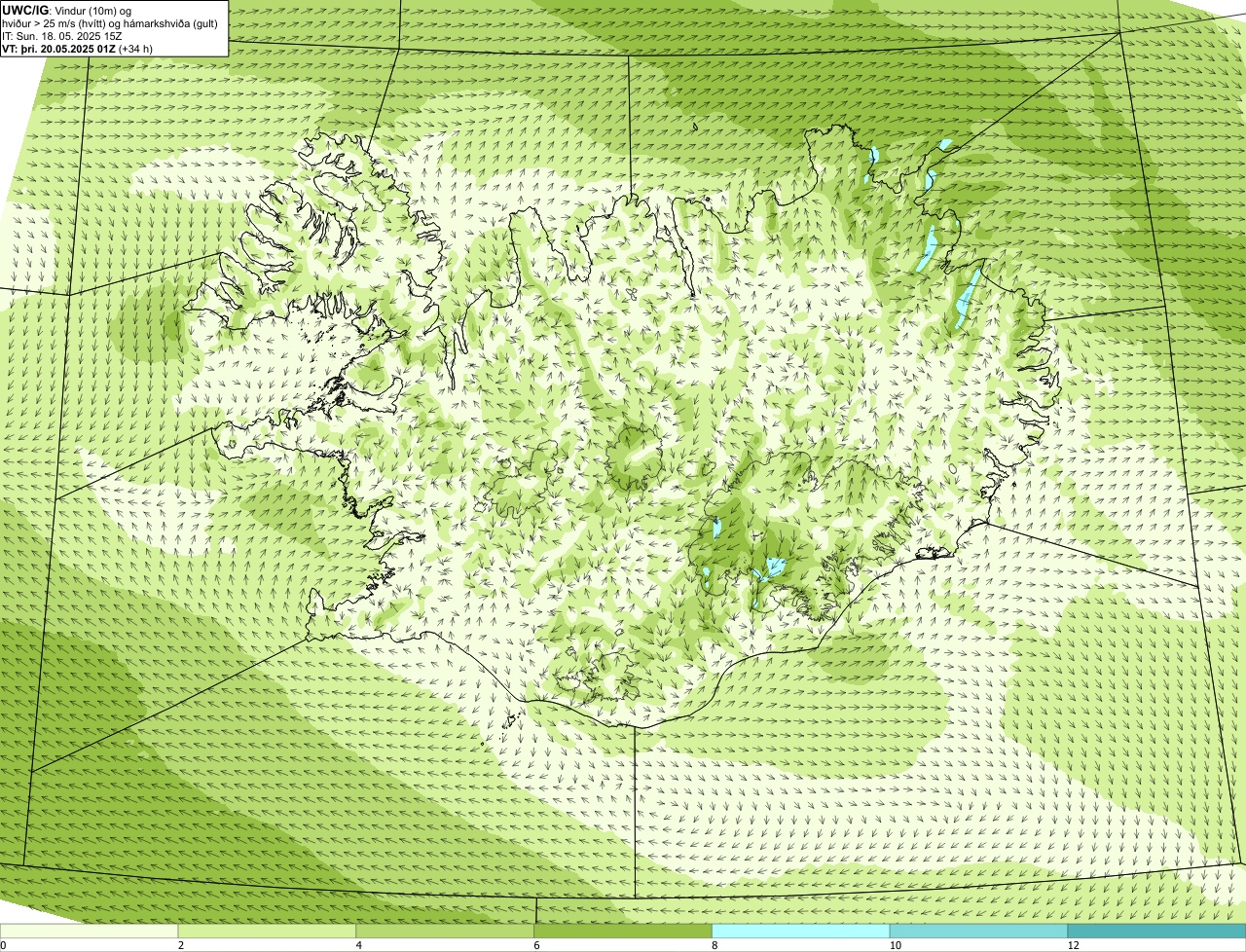Select the 4–6 green legend segment

pyautogui.click(x=446, y=931)
